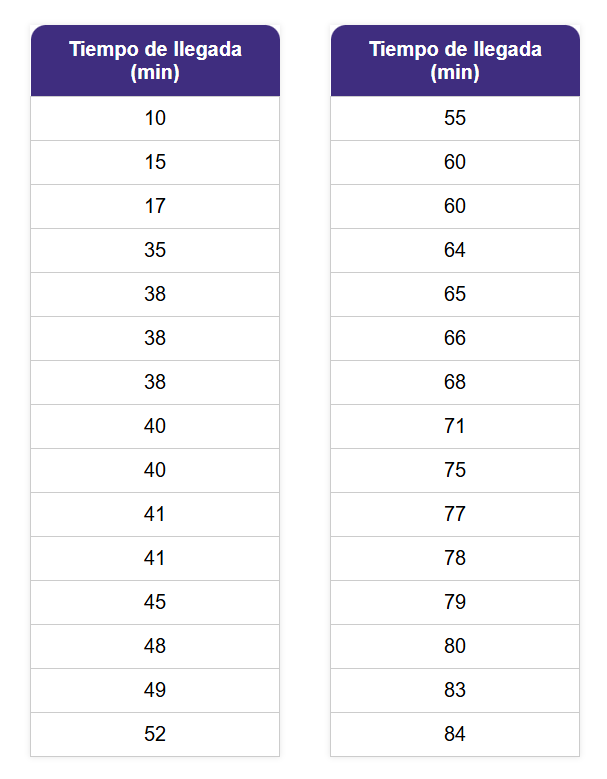Click the cell showing 75
This screenshot has width=607, height=779.
pos(455,470)
